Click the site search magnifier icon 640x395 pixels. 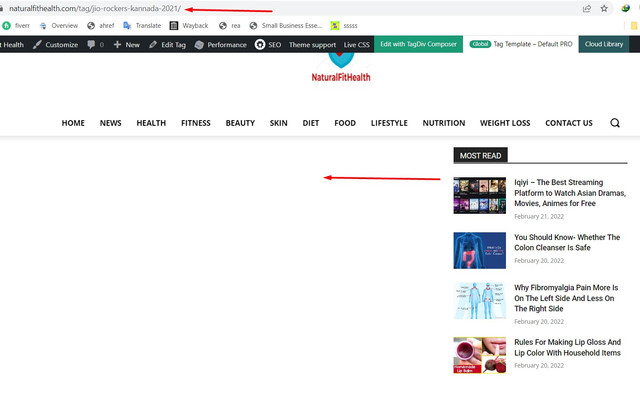click(x=615, y=123)
